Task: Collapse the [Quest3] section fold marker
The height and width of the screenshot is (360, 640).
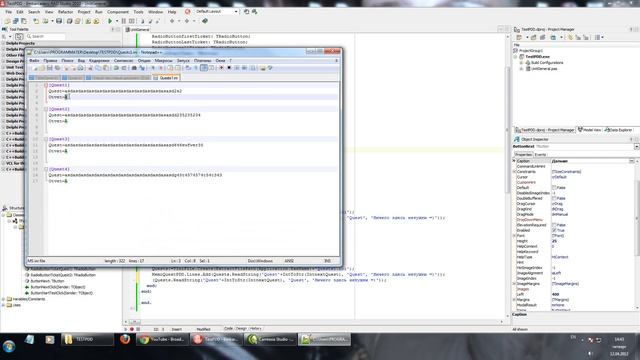Action: pos(46,139)
